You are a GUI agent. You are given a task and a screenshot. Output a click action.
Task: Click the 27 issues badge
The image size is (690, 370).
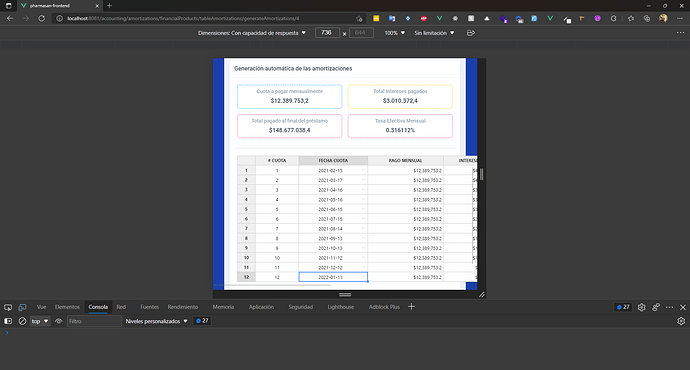click(623, 307)
